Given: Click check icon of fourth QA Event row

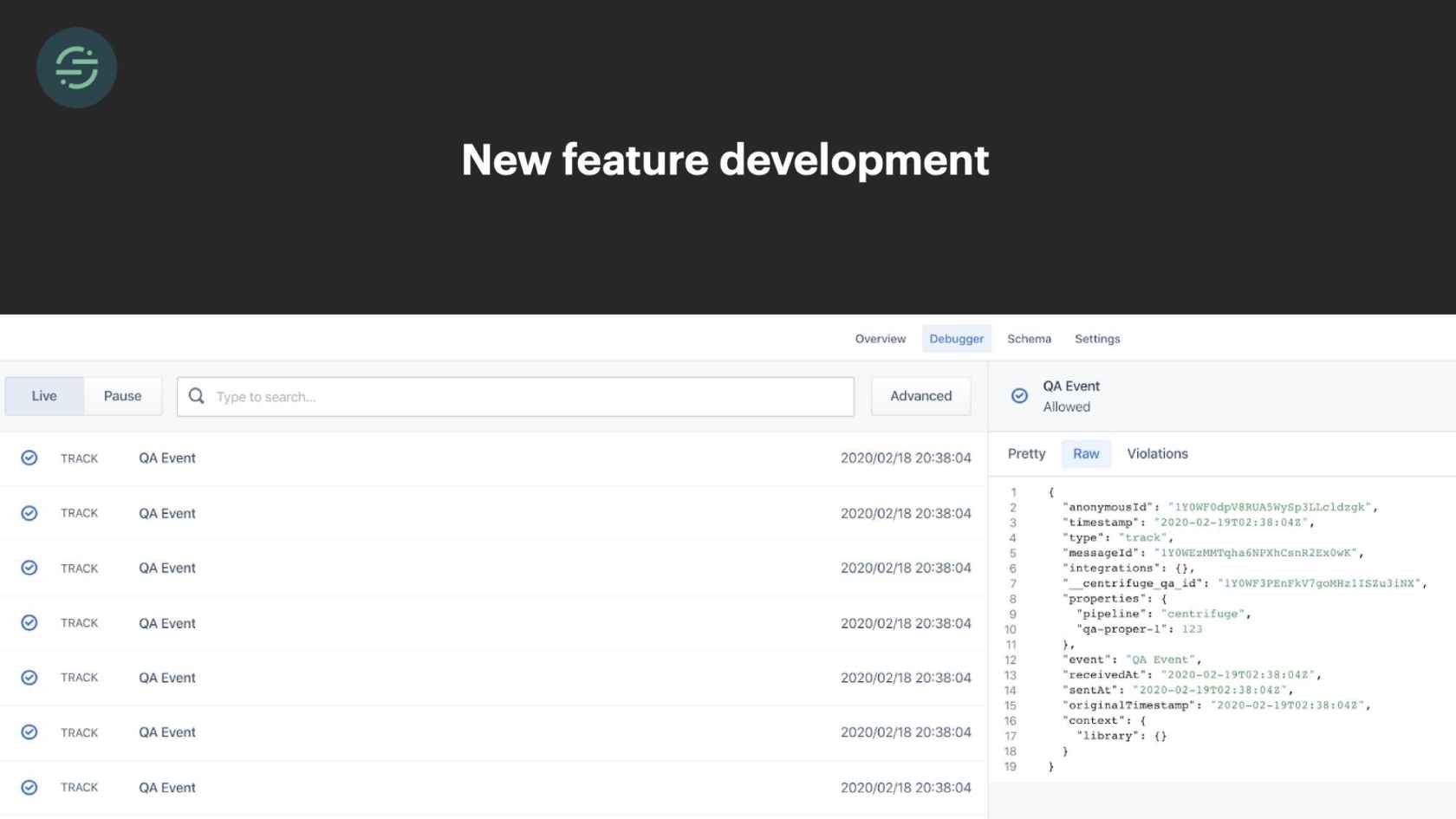Looking at the screenshot, I should click(29, 623).
